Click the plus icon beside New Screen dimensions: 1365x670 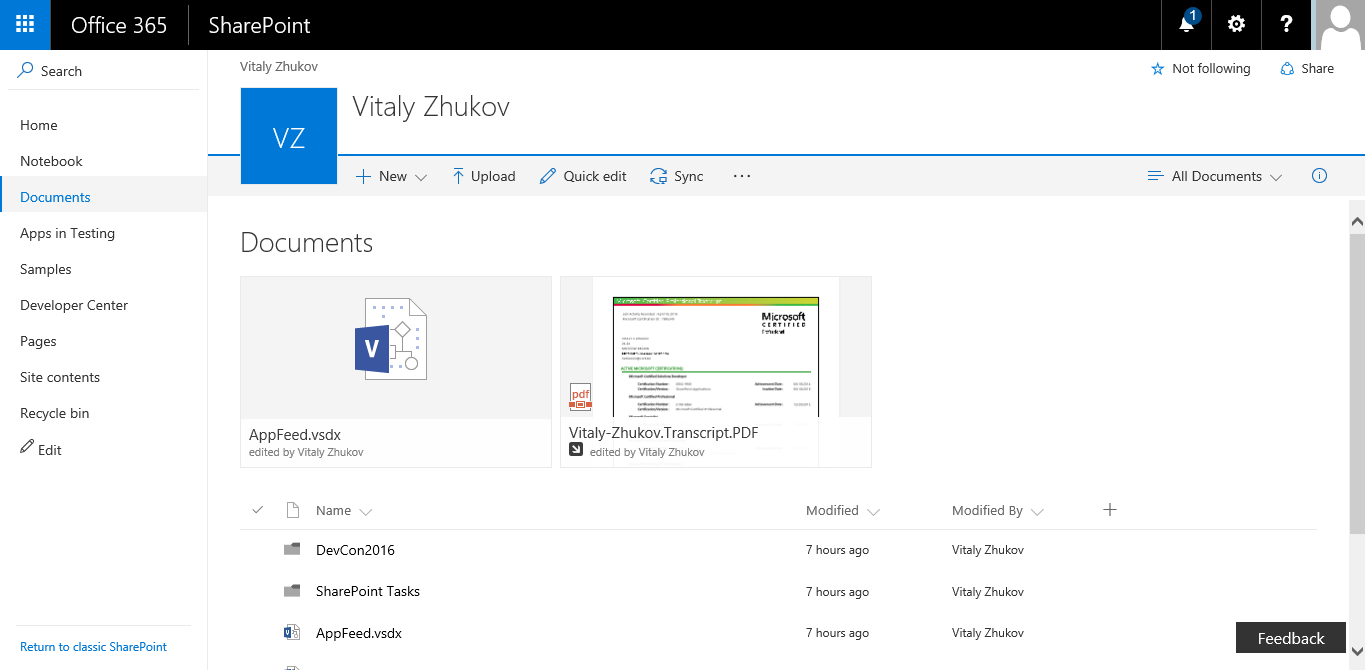[364, 176]
